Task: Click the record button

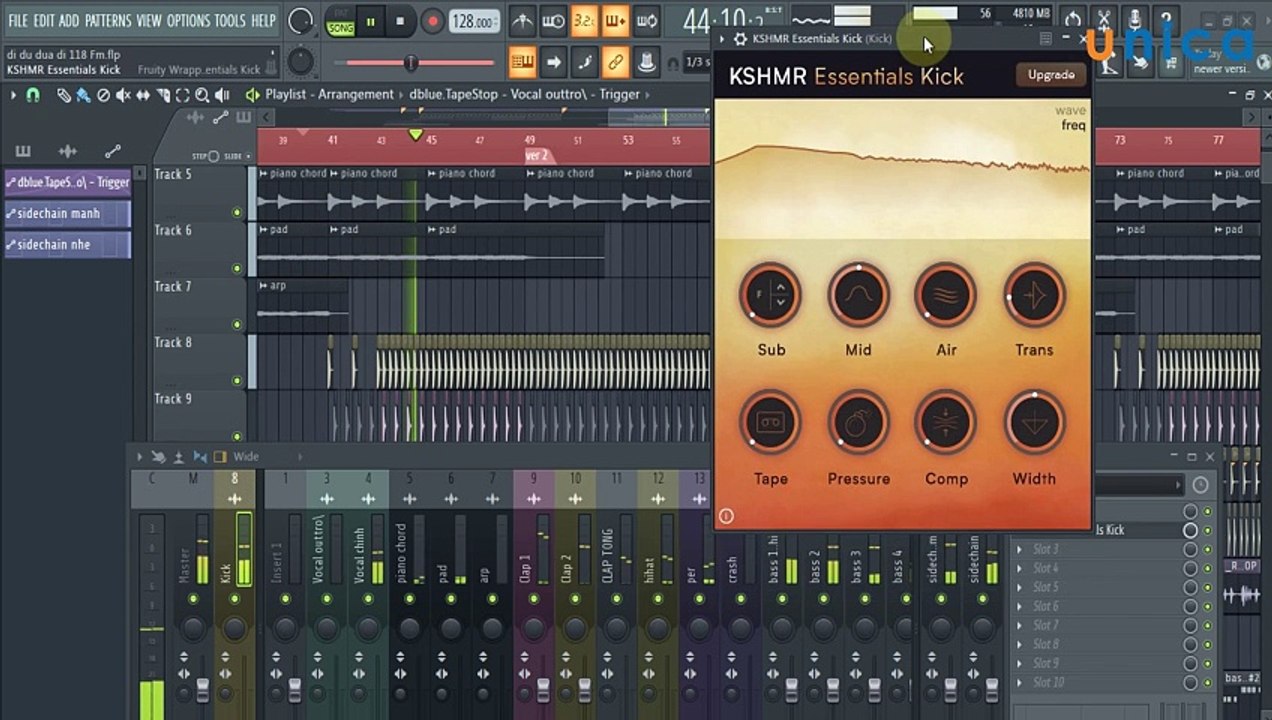Action: [x=432, y=20]
